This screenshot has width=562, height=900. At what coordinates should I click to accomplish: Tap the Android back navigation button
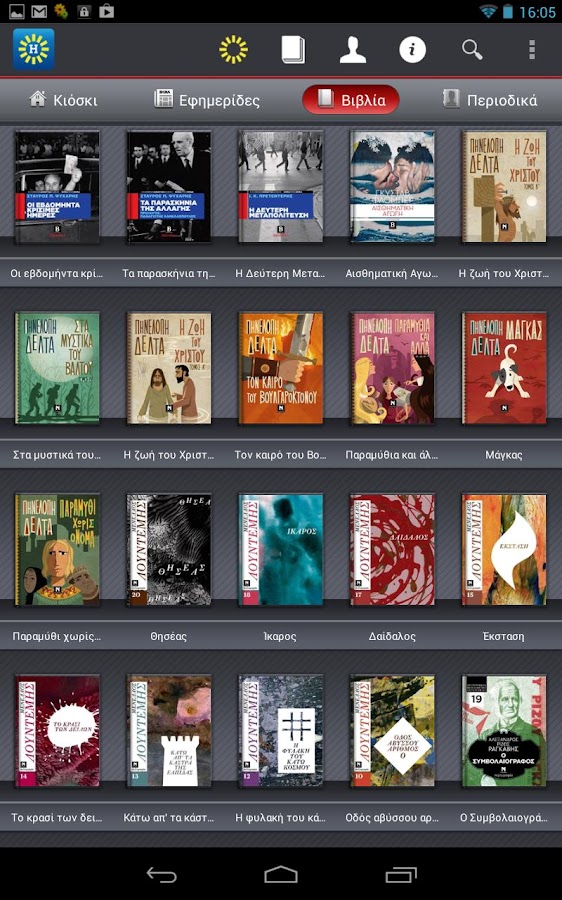click(161, 875)
